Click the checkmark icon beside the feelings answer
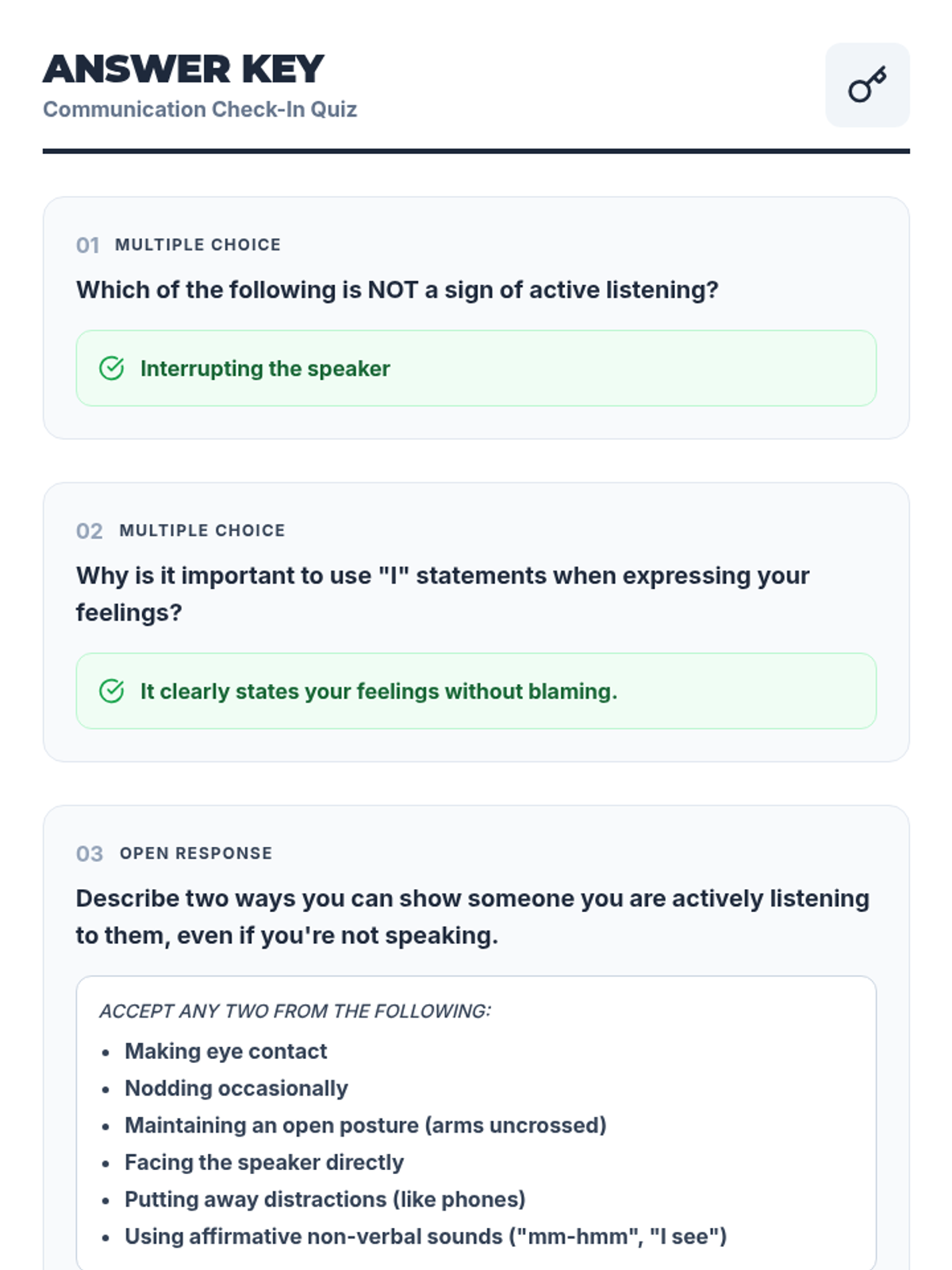 [x=112, y=691]
